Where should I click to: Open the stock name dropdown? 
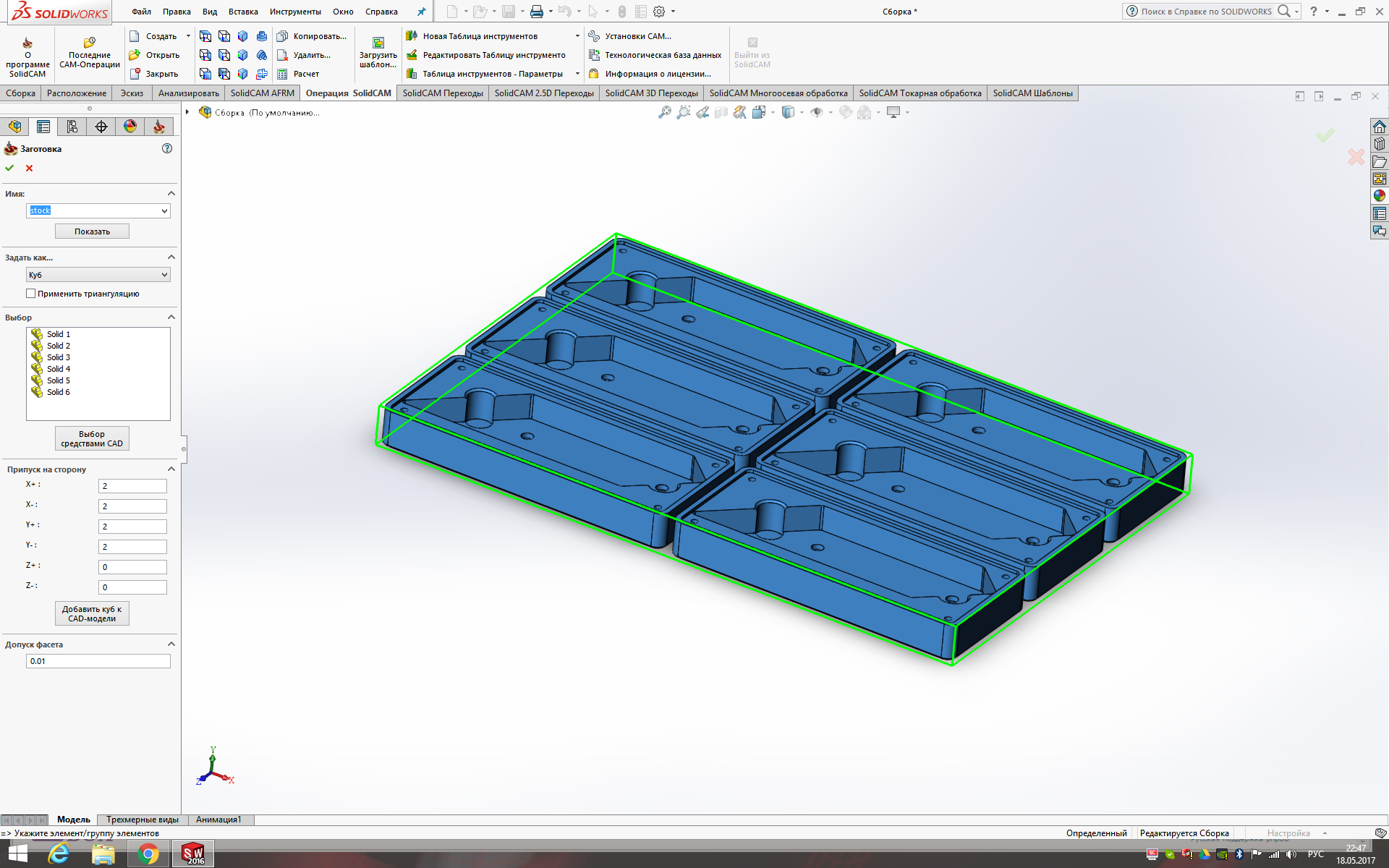point(165,211)
